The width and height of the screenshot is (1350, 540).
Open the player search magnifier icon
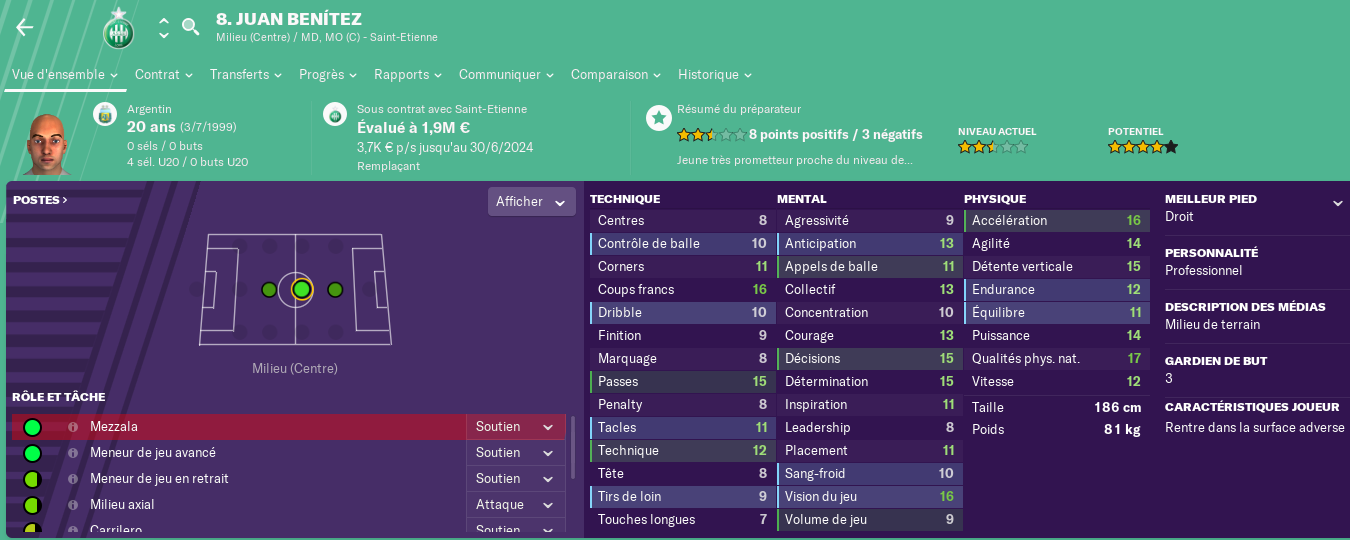190,27
